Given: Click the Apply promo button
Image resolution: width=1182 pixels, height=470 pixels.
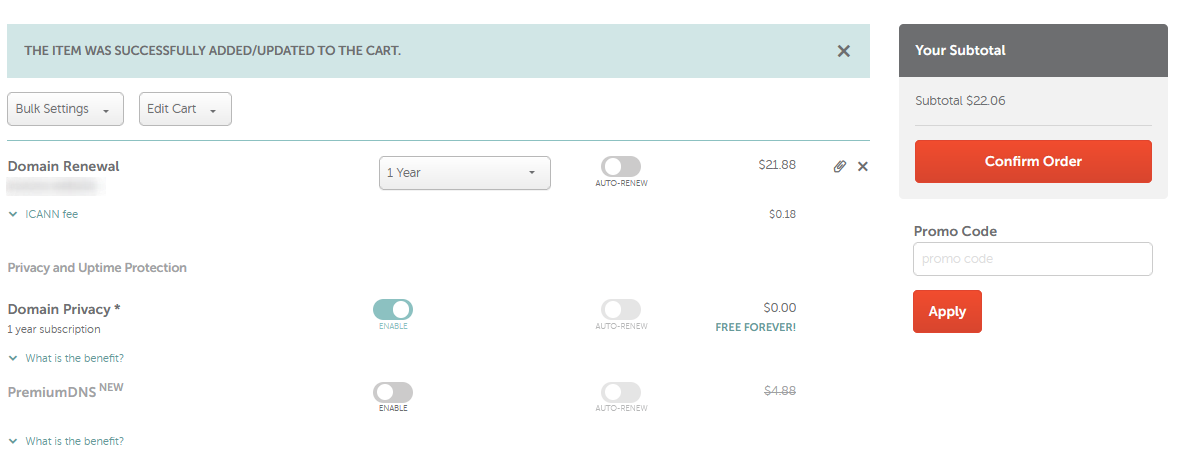Looking at the screenshot, I should click(x=947, y=312).
